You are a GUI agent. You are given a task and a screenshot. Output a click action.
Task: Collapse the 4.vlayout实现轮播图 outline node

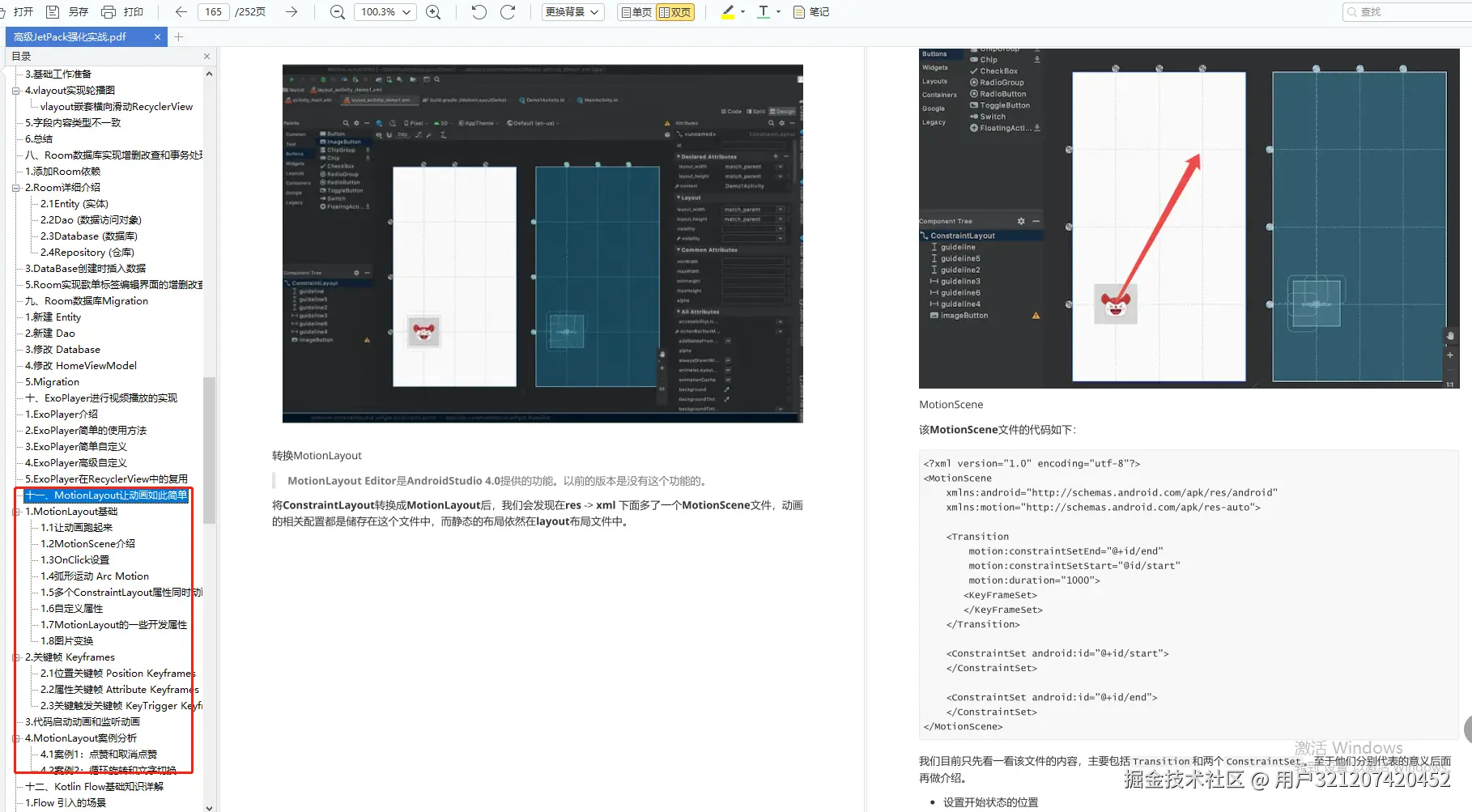click(15, 91)
